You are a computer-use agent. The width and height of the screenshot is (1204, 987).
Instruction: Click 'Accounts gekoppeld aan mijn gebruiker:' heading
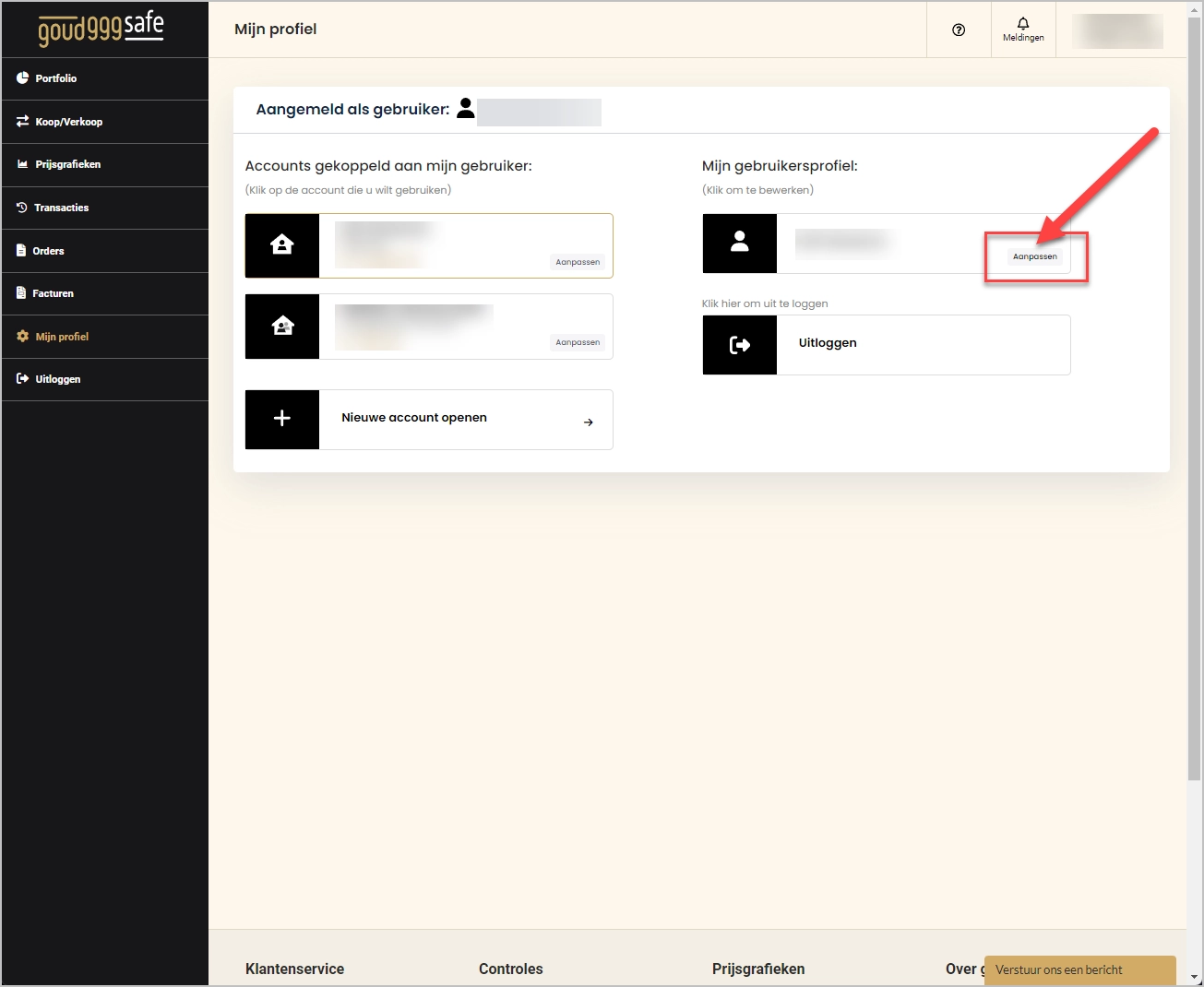point(388,166)
